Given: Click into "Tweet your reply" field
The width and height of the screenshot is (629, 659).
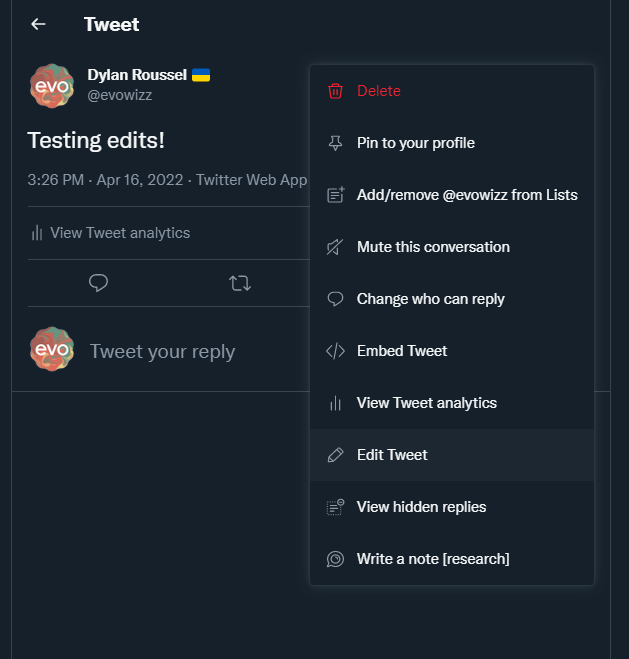Looking at the screenshot, I should [162, 351].
